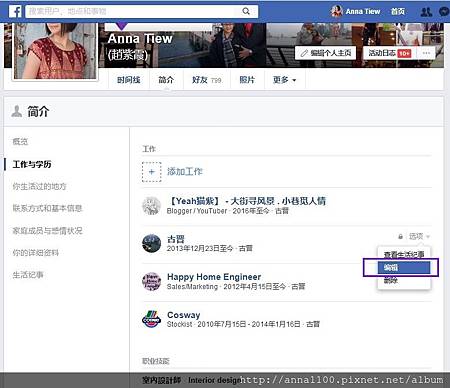Select 工作与学历 in the sidebar
Screen dimensions: 450x388
(32, 164)
